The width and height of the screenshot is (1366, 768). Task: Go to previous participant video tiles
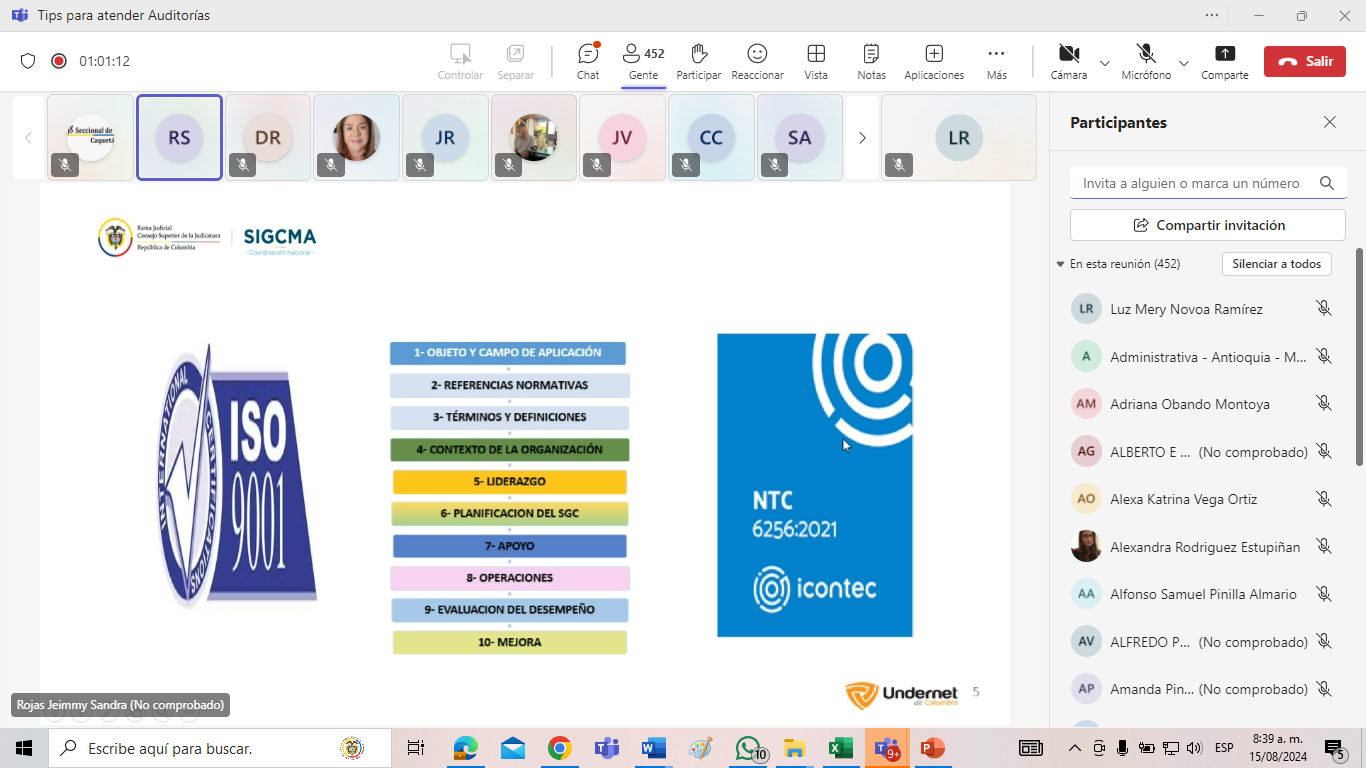(28, 138)
